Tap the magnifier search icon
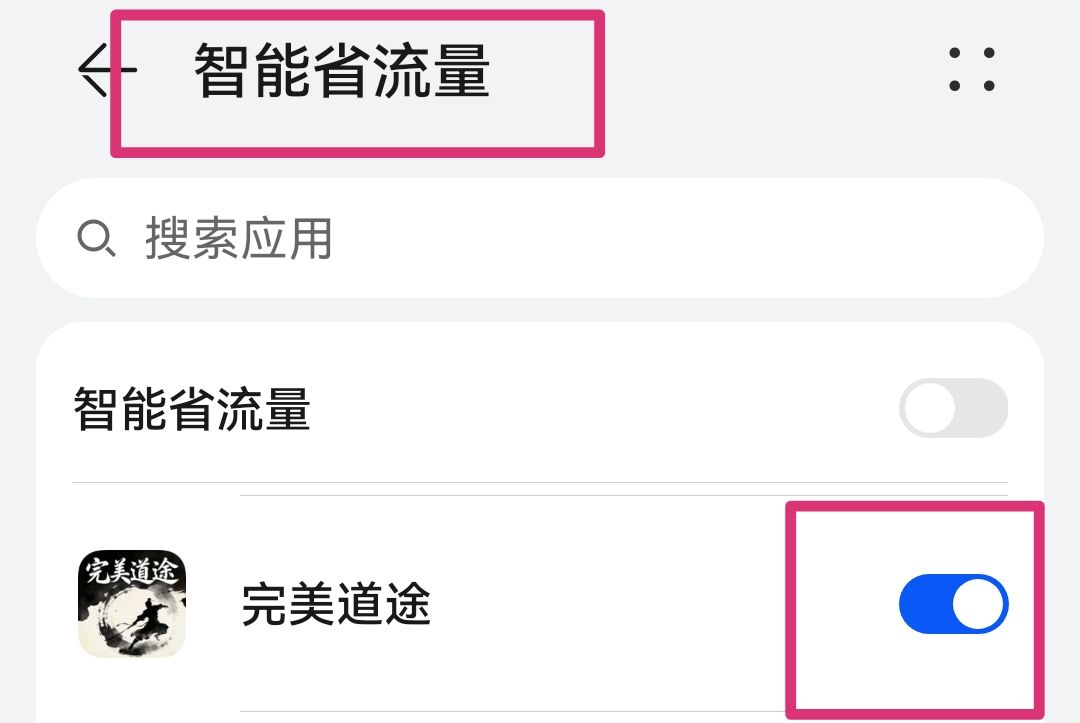1080x723 pixels. click(96, 238)
